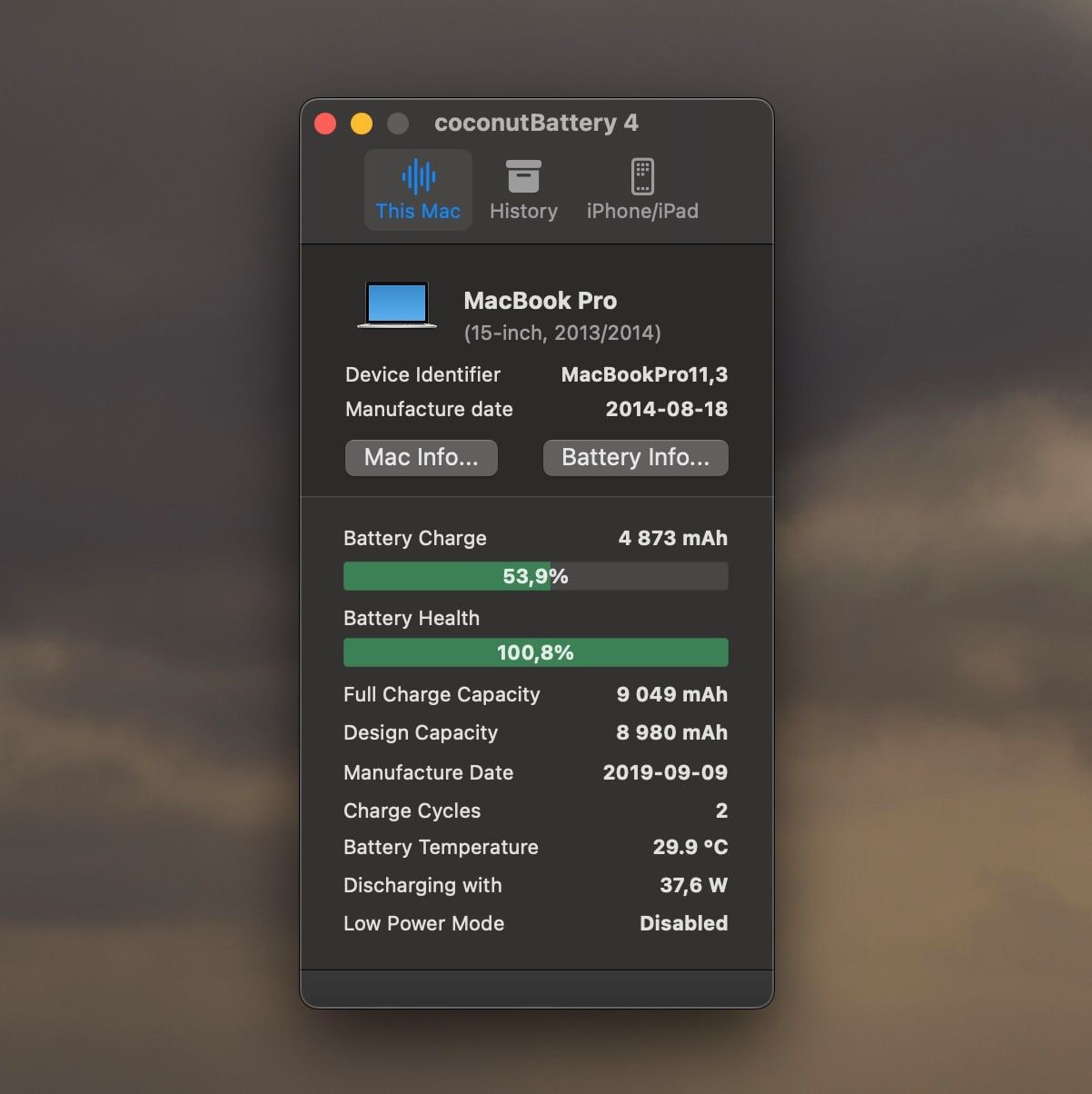Select the 29.9 °C temperature value
Screen dimensions: 1092x1094
pyautogui.click(x=690, y=847)
